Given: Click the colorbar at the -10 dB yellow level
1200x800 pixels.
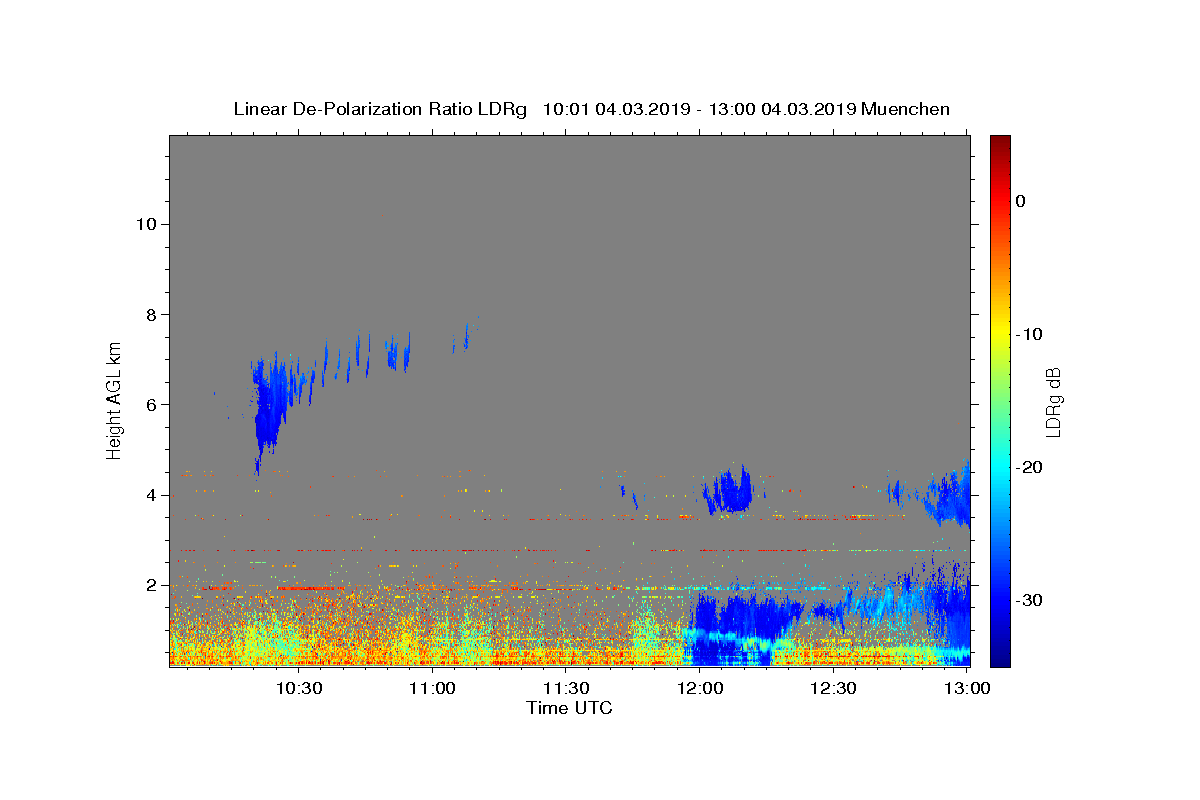Looking at the screenshot, I should point(1000,334).
